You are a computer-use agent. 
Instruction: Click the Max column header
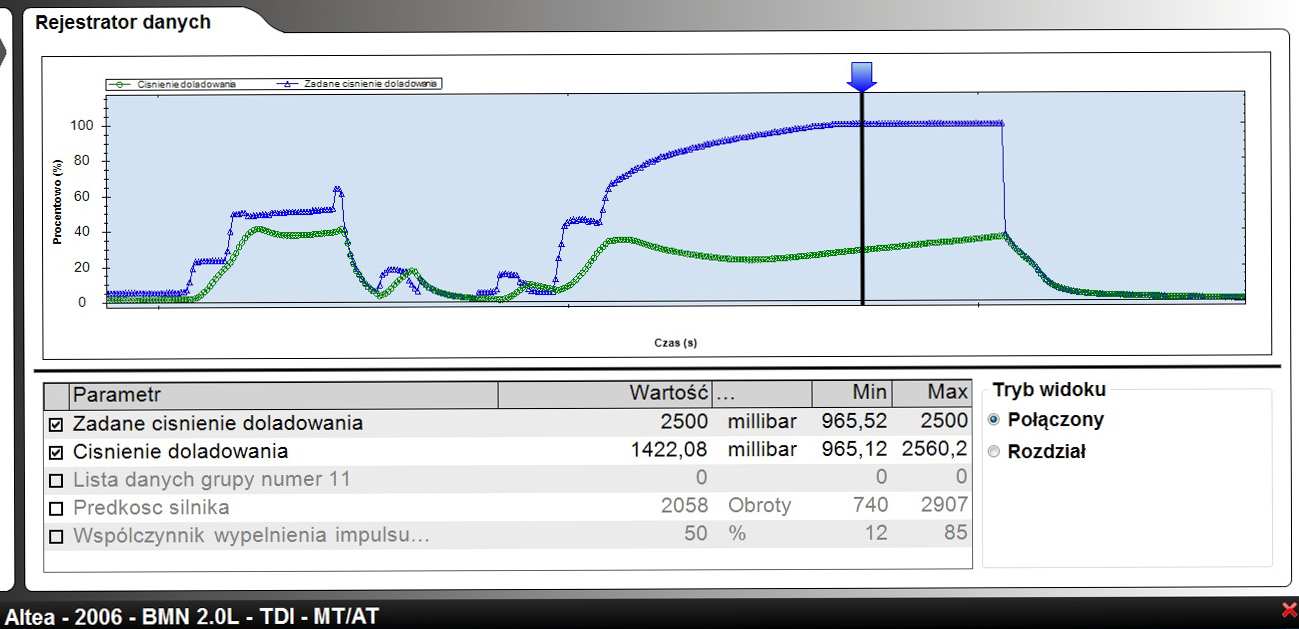pyautogui.click(x=932, y=395)
